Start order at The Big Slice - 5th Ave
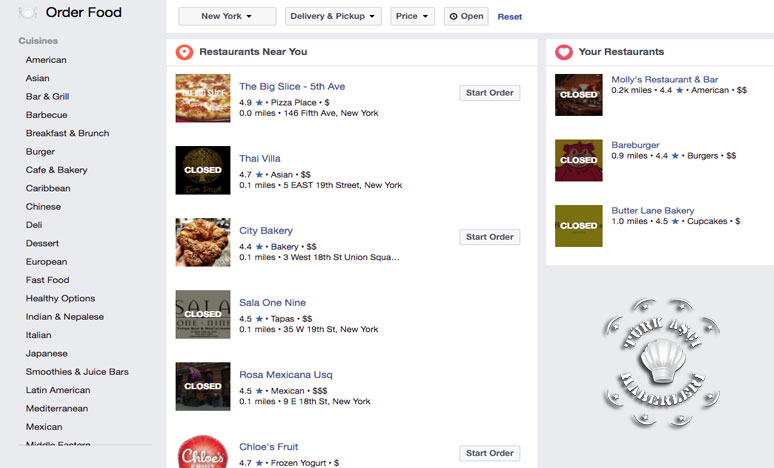The width and height of the screenshot is (774, 468). 490,93
